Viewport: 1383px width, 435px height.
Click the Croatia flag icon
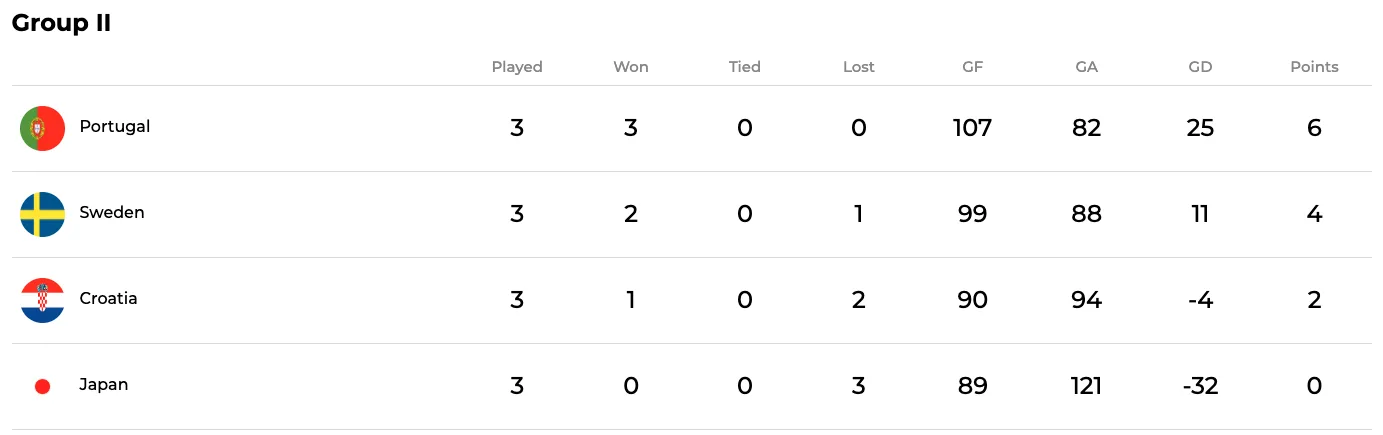tap(42, 300)
